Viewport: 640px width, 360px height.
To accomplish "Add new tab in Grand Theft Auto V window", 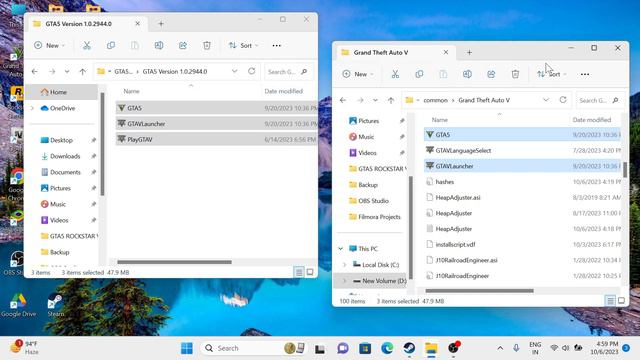I will point(469,52).
